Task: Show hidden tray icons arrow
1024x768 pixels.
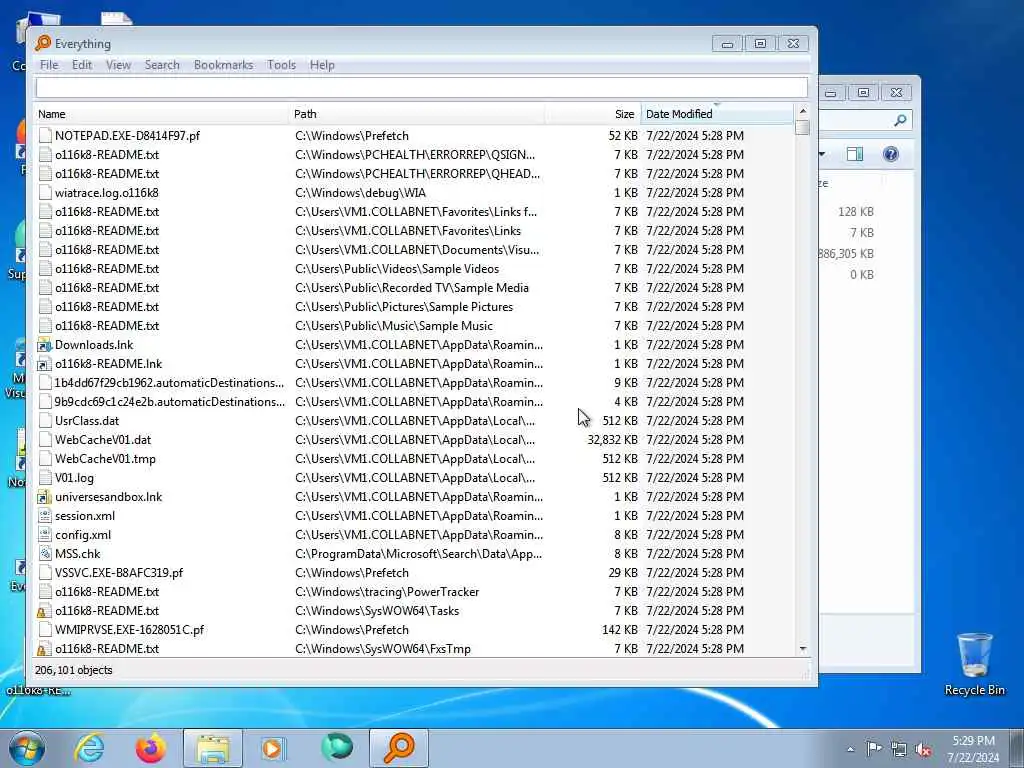Action: (x=850, y=749)
